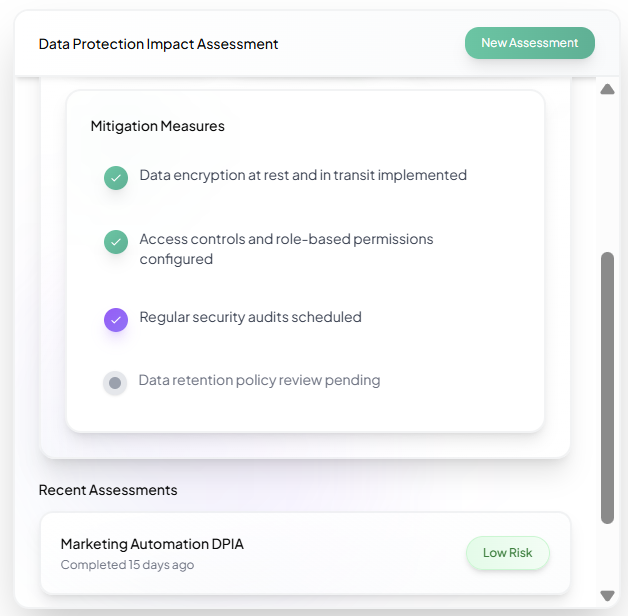Click the 'Regular security audits scheduled' label
This screenshot has width=628, height=616.
250,317
